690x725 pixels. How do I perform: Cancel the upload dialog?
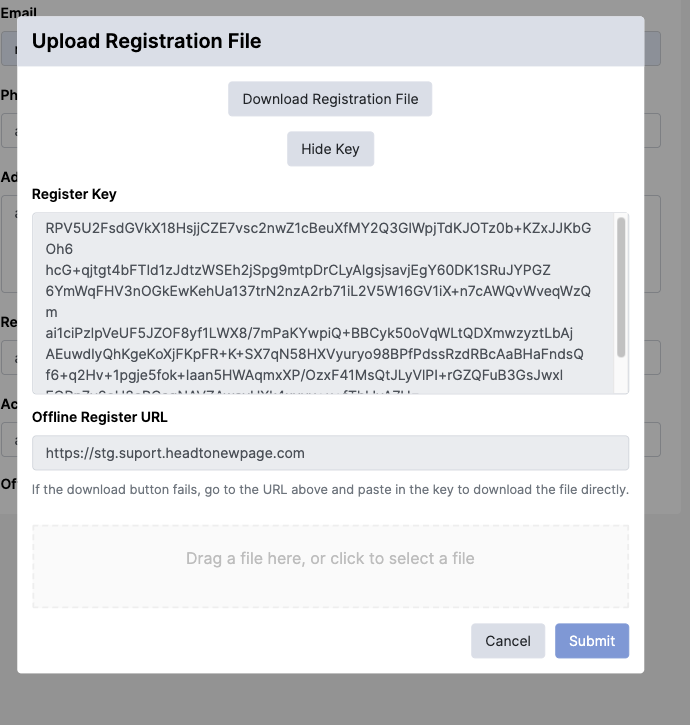point(508,640)
